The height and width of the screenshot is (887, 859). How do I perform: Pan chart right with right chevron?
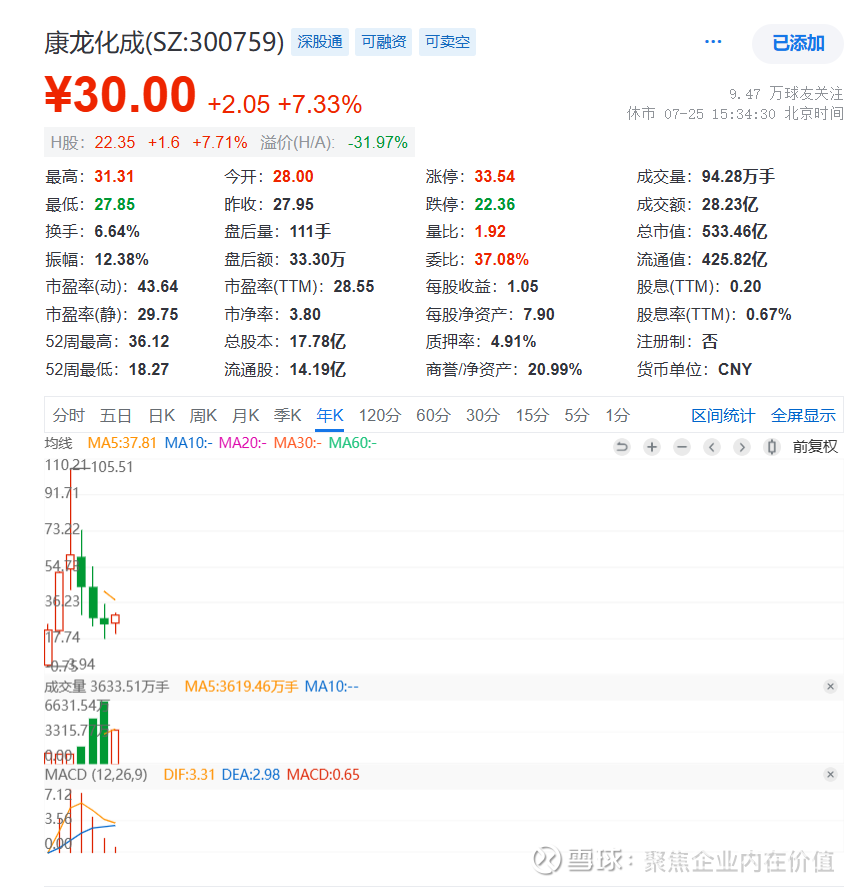coord(742,447)
